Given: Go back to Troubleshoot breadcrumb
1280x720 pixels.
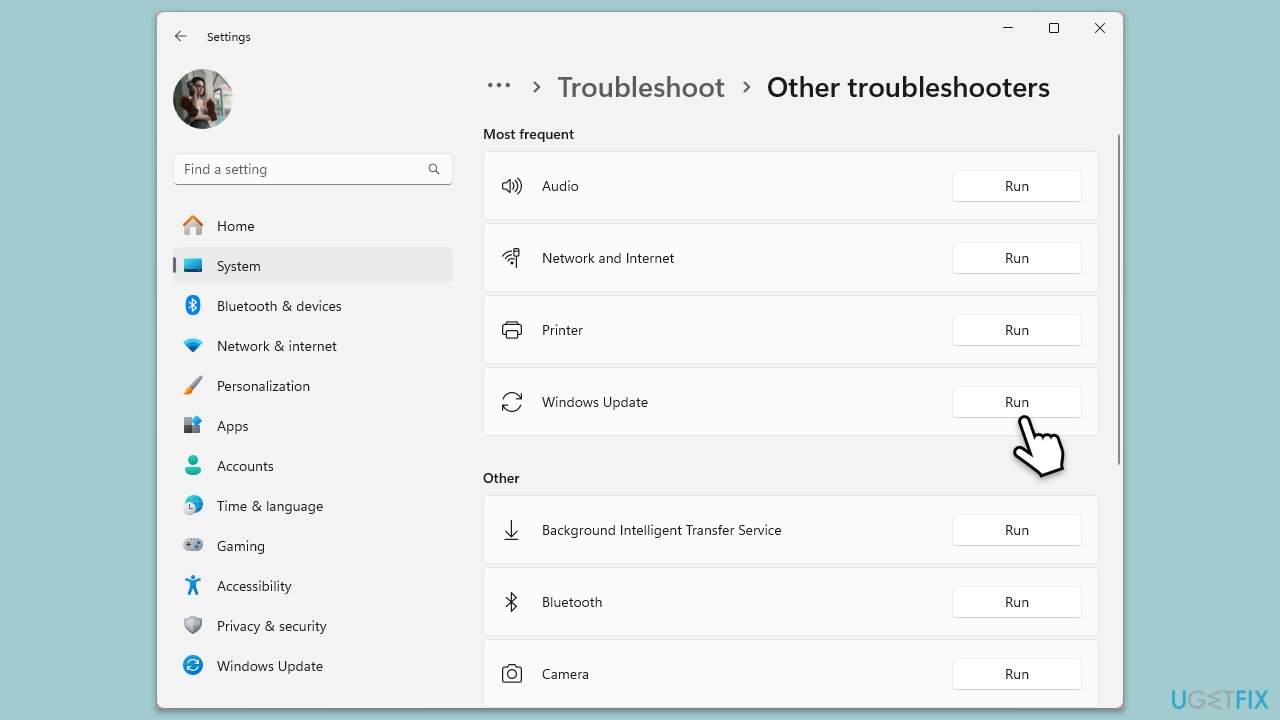Looking at the screenshot, I should click(641, 88).
